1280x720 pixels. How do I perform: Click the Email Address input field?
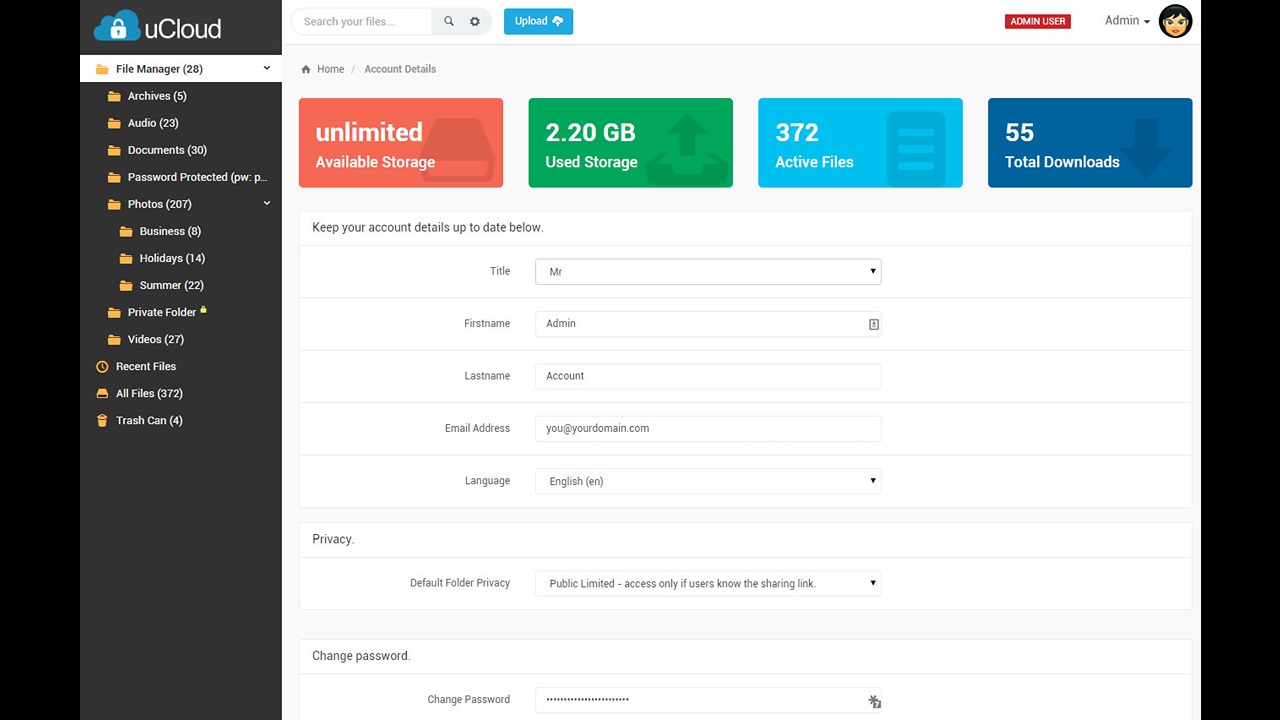708,429
